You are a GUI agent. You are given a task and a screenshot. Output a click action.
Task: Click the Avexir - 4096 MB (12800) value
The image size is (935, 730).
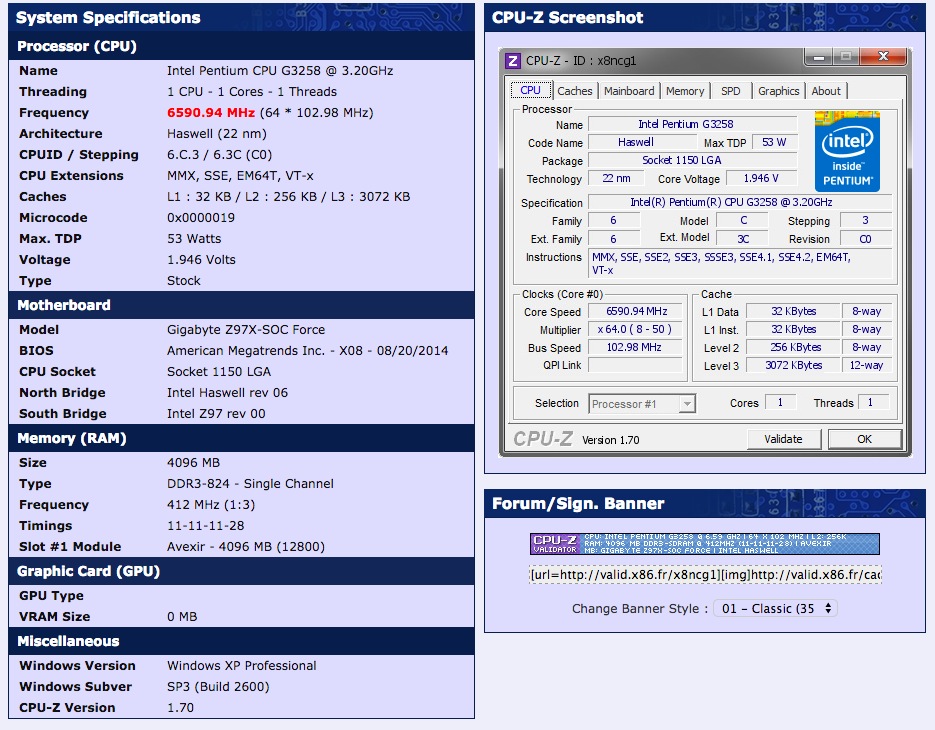(246, 546)
